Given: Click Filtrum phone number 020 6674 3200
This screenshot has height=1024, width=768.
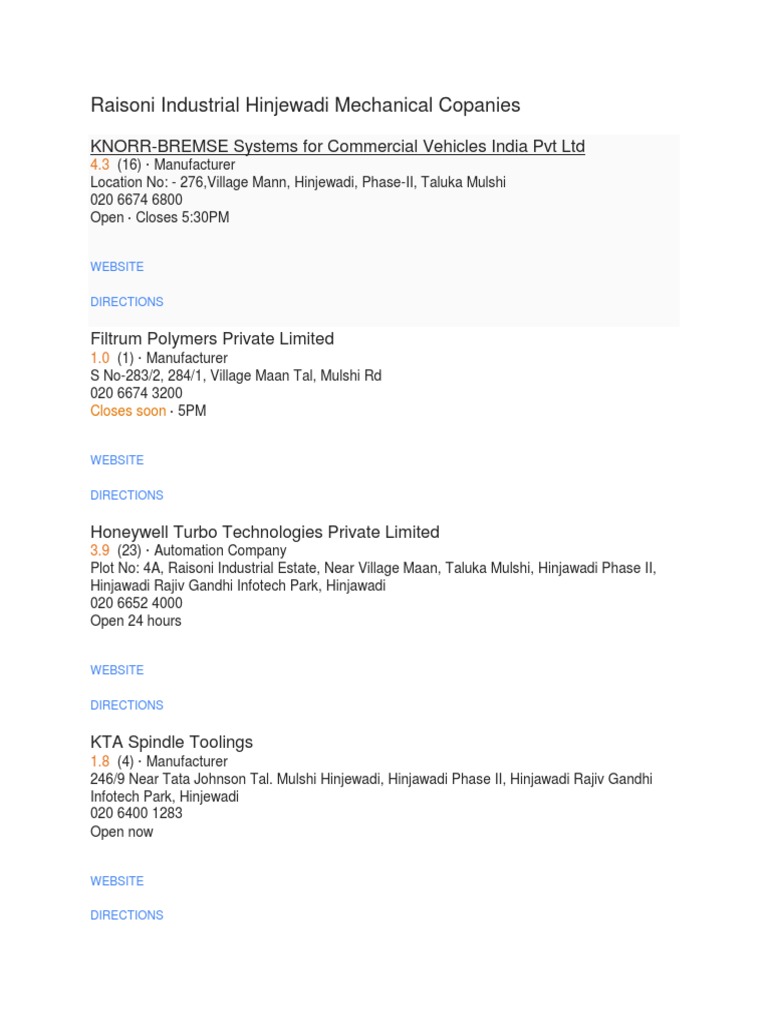Looking at the screenshot, I should (x=136, y=393).
